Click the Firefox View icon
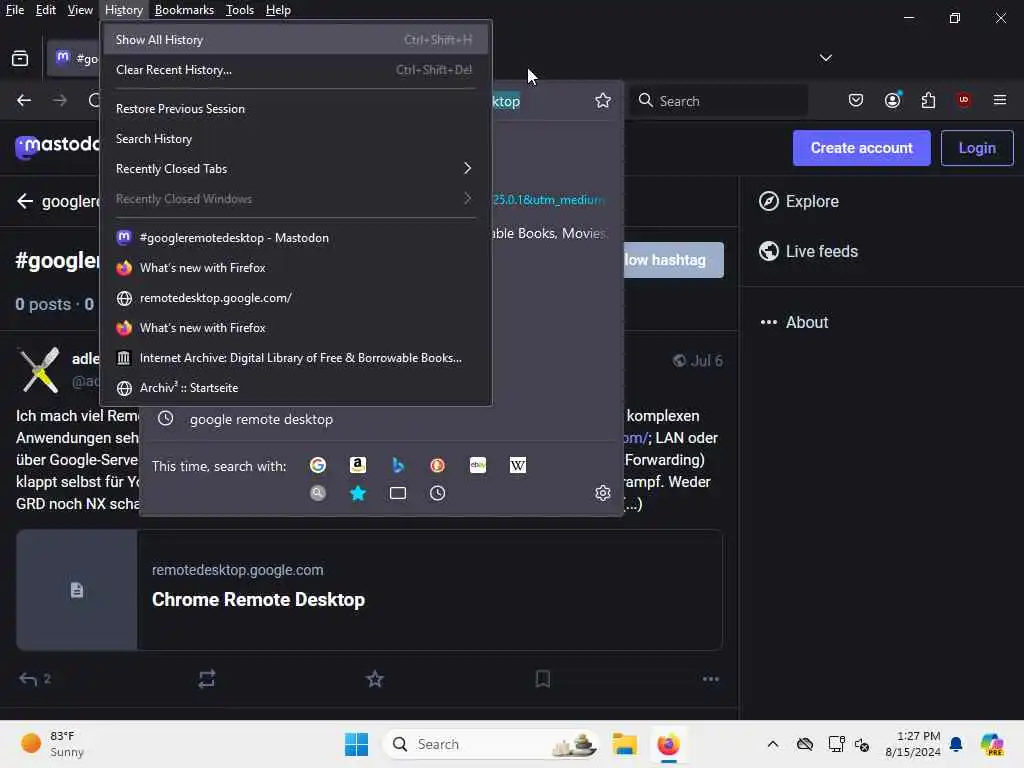This screenshot has width=1024, height=768. click(x=20, y=58)
